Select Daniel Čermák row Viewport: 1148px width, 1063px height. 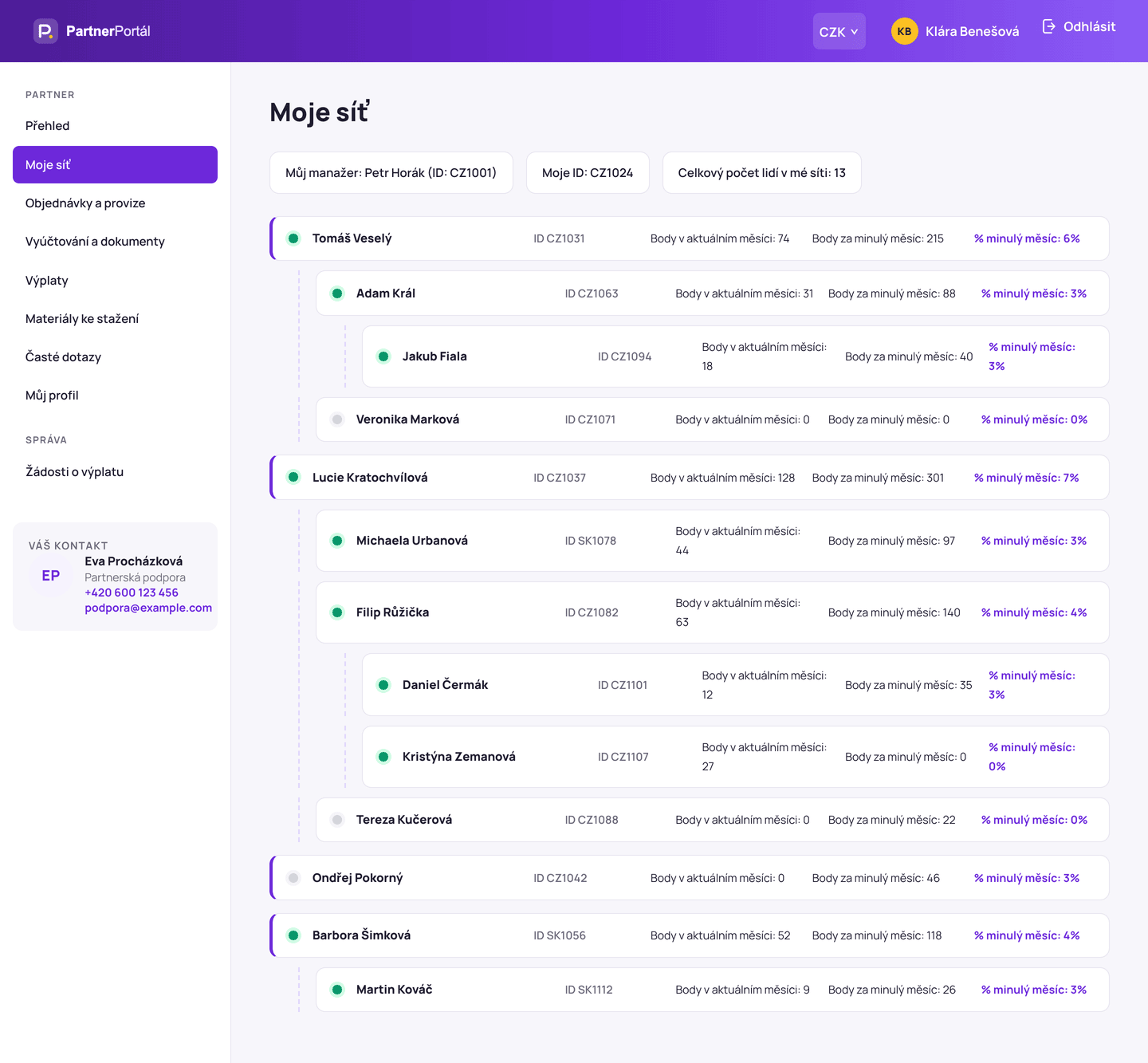tap(735, 685)
